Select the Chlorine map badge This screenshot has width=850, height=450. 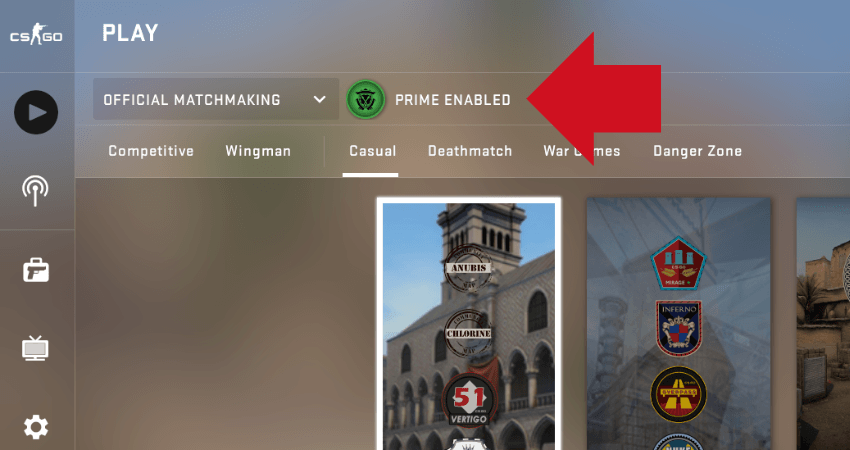tap(468, 333)
